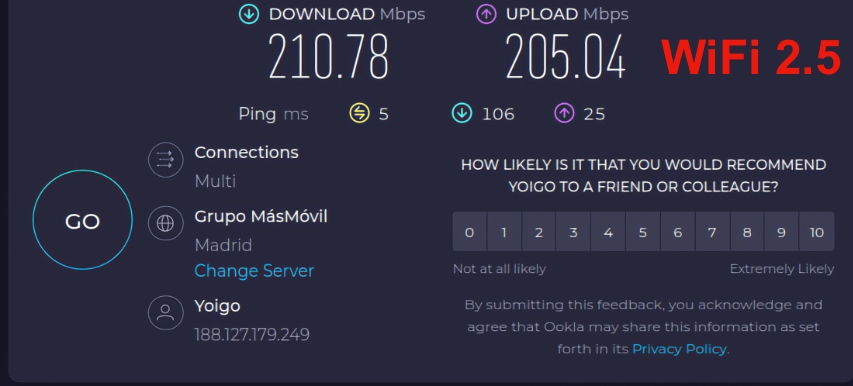Click the Grupo MásMóvil server name

pyautogui.click(x=261, y=216)
